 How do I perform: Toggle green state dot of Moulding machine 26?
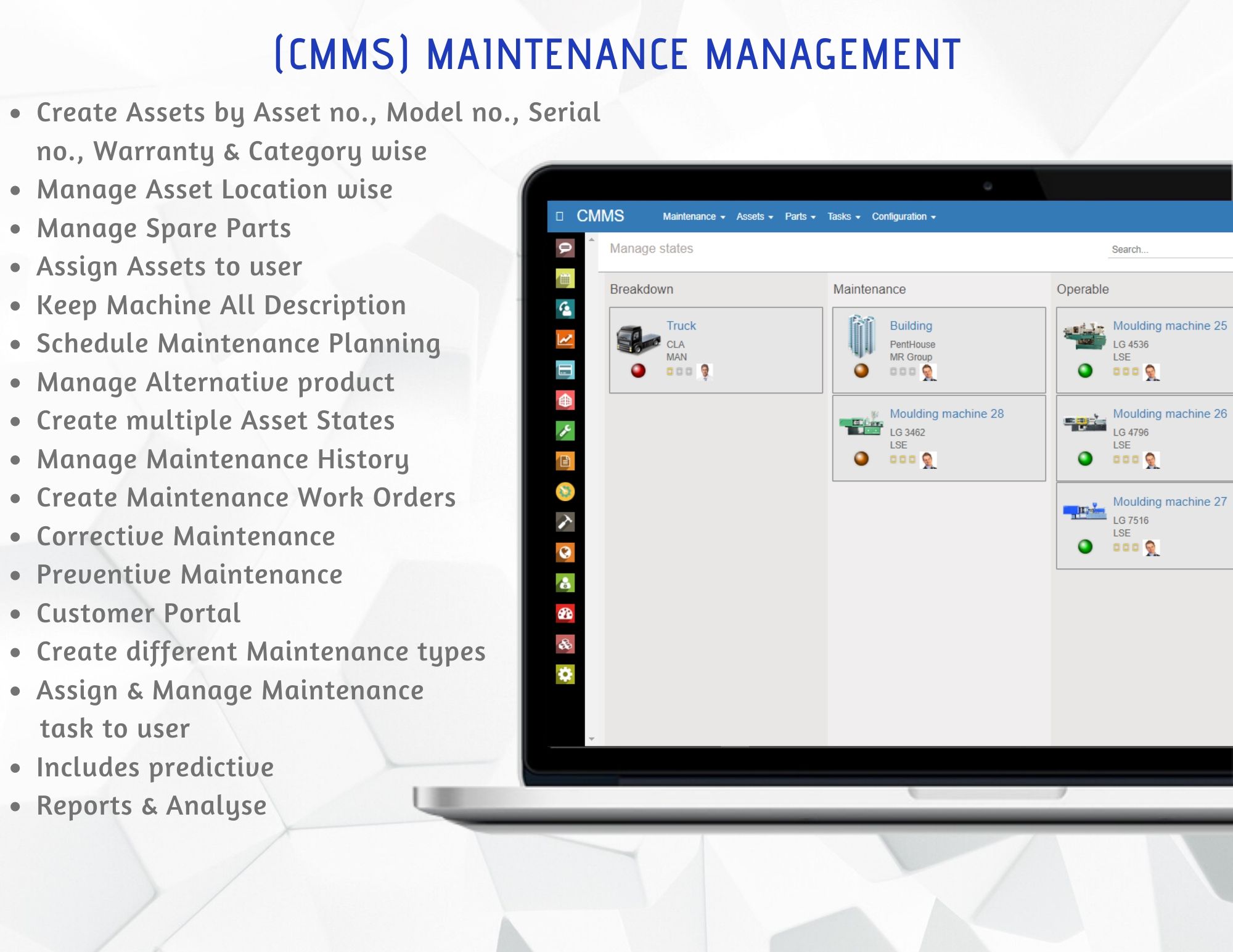pyautogui.click(x=1085, y=458)
